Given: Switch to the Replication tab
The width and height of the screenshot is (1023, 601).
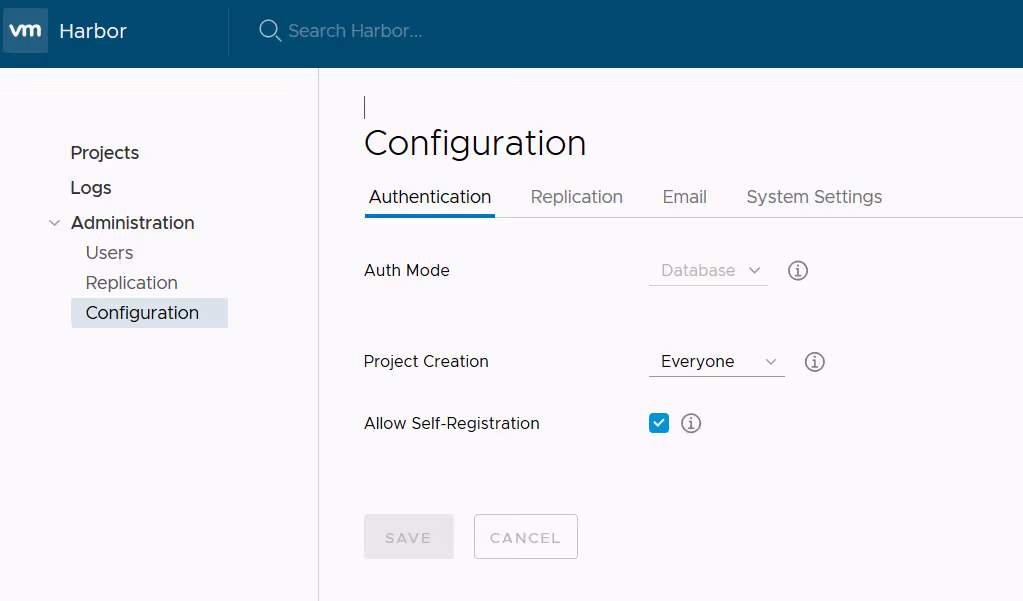Looking at the screenshot, I should [576, 197].
